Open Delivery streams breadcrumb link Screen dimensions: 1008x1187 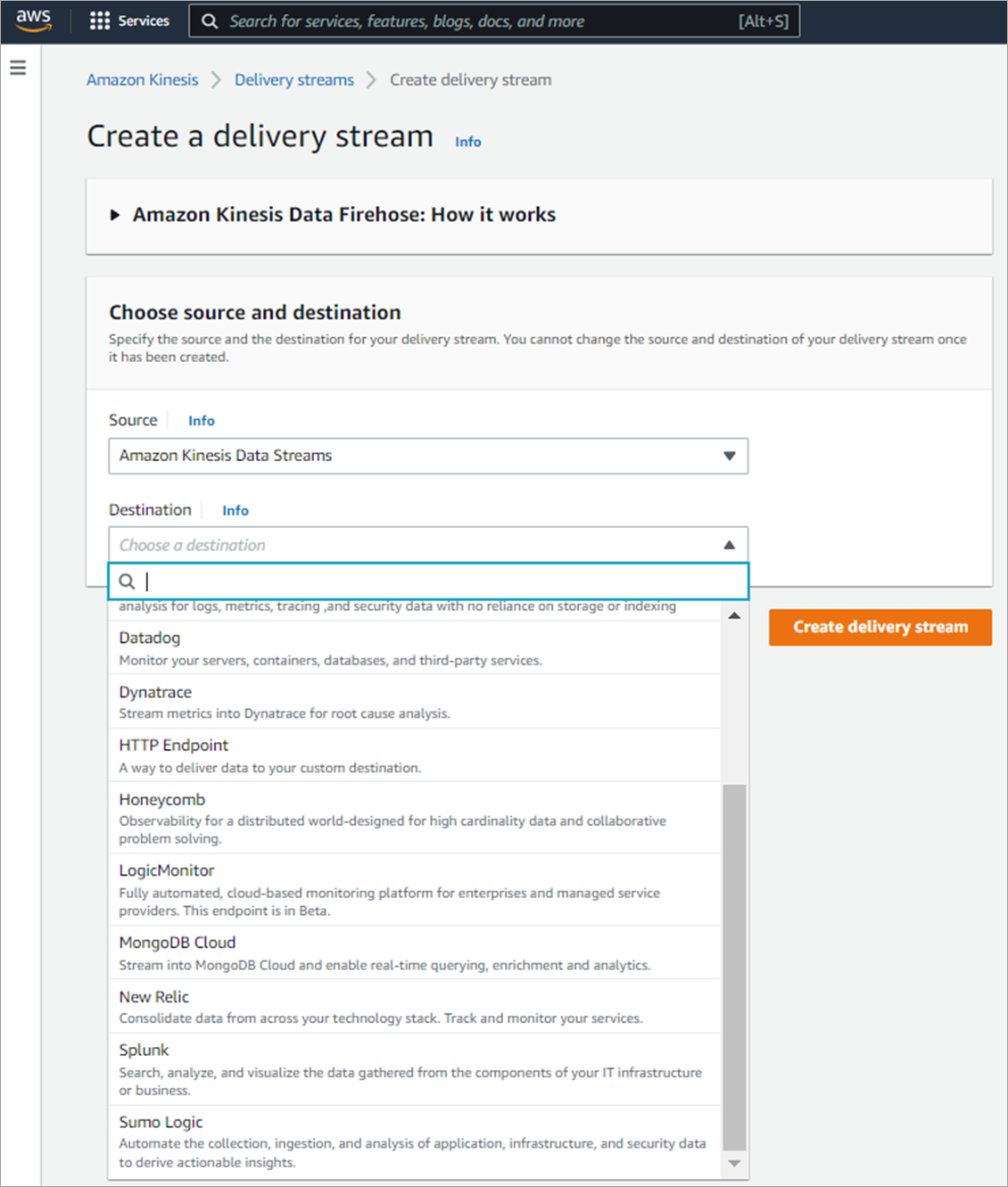pos(294,79)
